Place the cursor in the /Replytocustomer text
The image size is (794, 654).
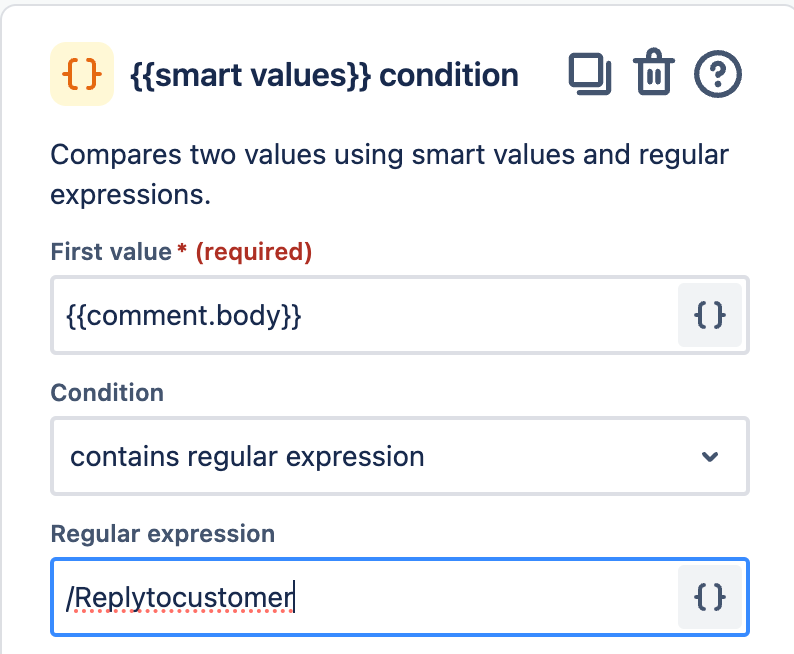[180, 598]
